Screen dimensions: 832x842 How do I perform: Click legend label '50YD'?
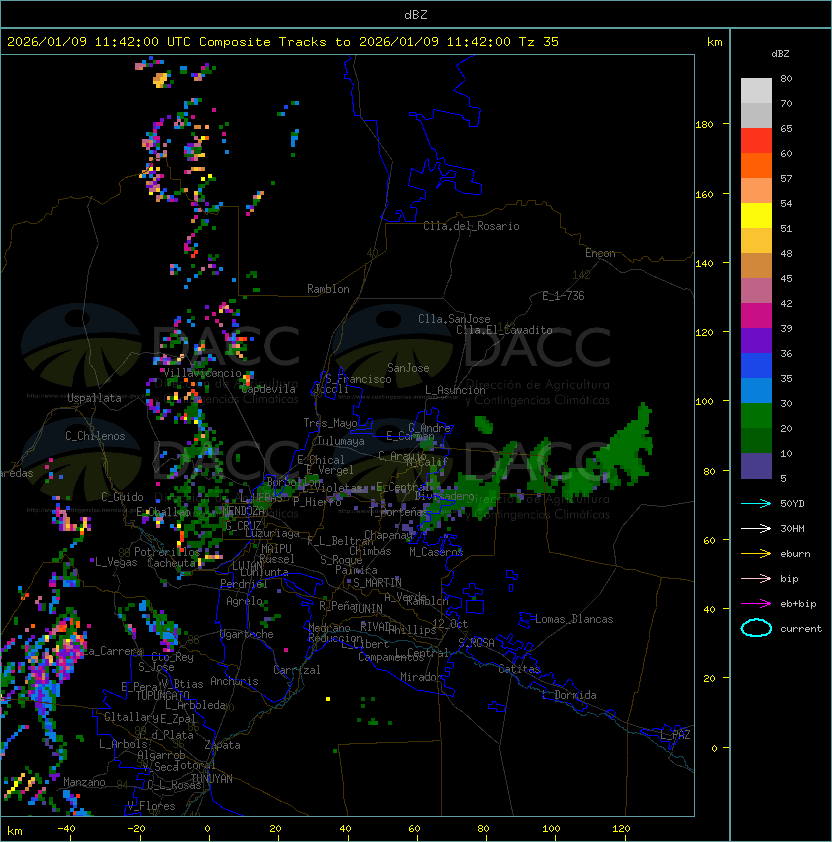point(792,503)
